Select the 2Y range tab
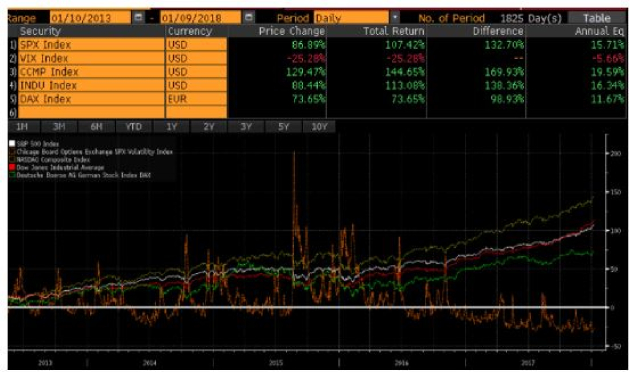Viewport: 630px width, 372px height. click(209, 127)
